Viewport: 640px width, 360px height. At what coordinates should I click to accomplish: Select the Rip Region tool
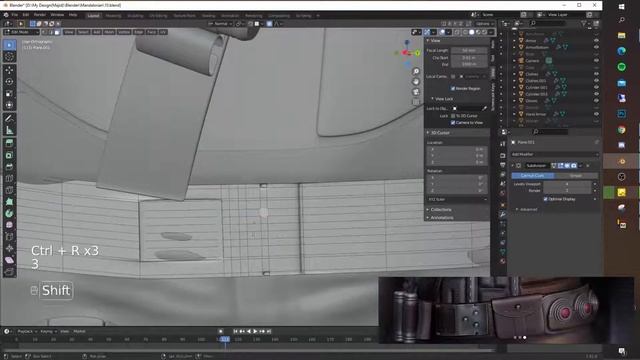pos(9,272)
